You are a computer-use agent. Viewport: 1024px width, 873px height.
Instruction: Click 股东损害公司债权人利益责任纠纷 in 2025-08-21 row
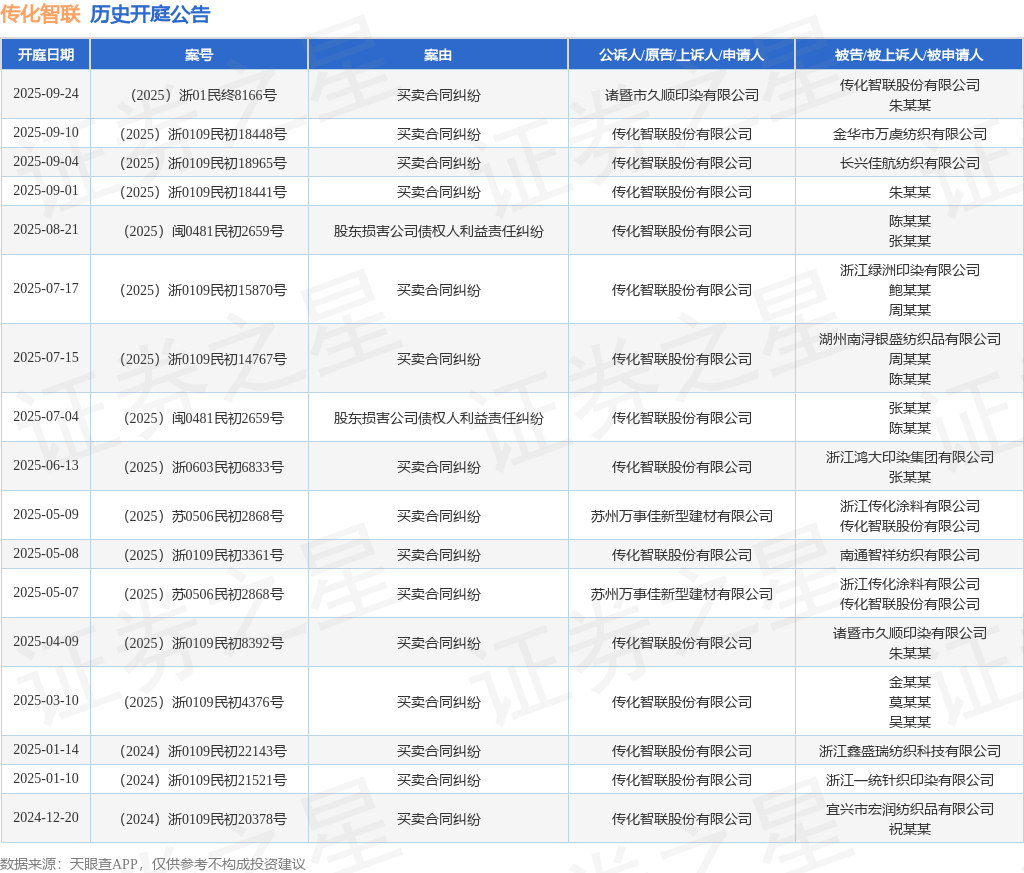[438, 231]
